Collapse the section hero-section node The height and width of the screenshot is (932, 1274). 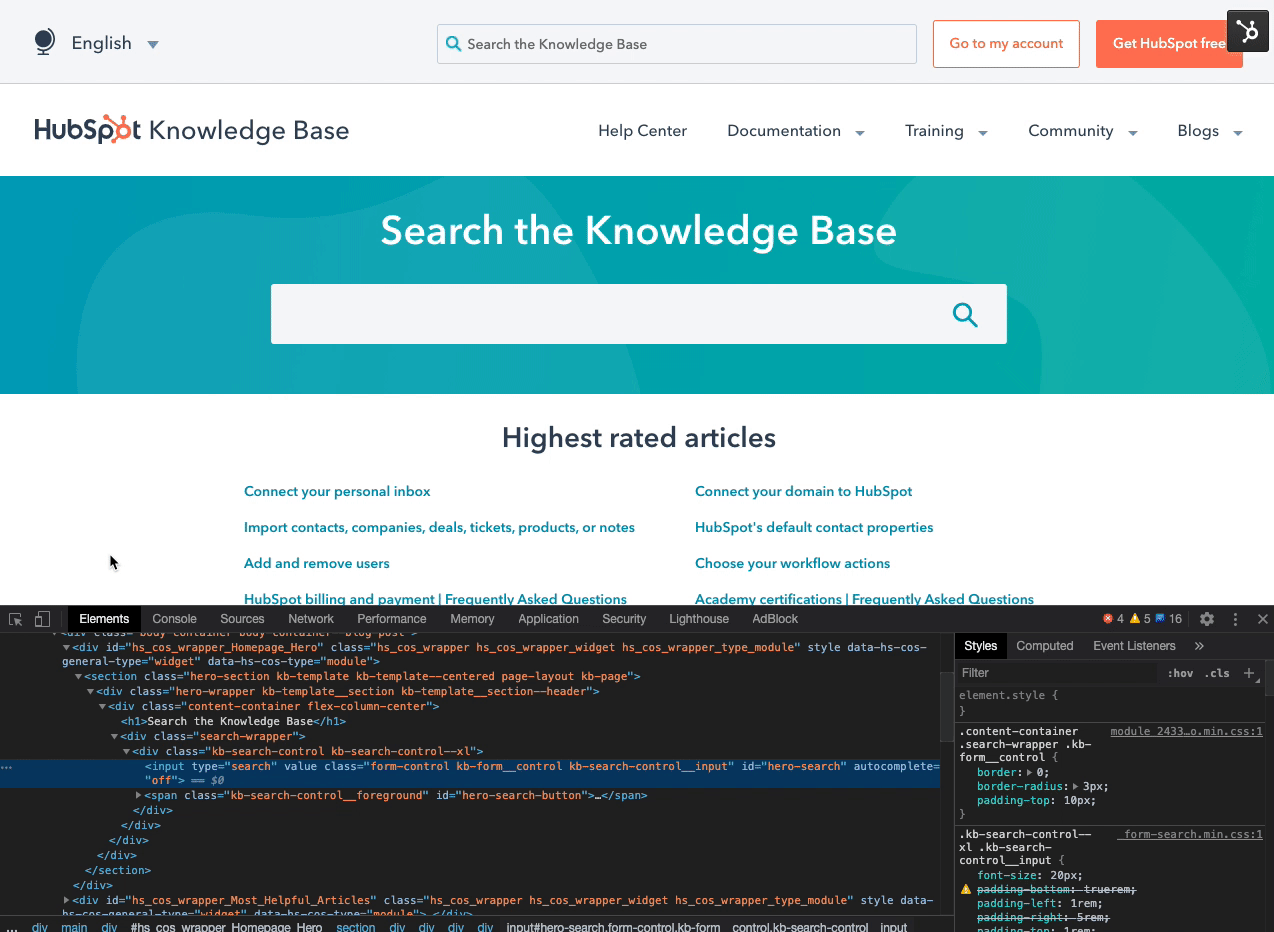(x=78, y=677)
